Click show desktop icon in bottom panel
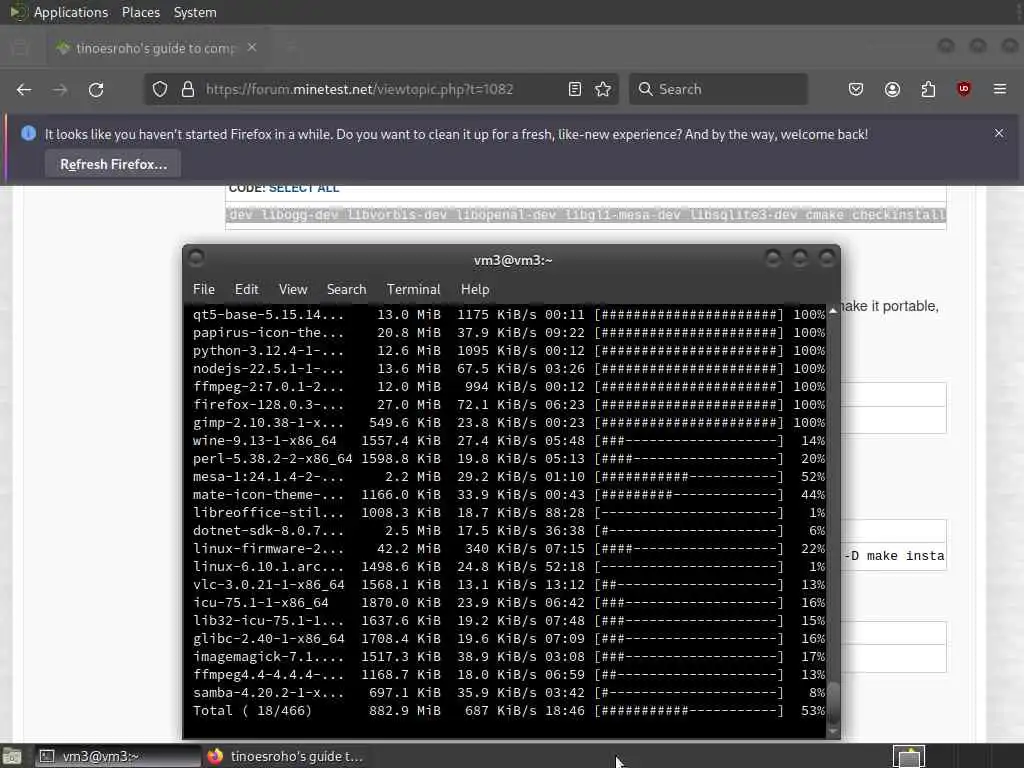 pyautogui.click(x=12, y=757)
